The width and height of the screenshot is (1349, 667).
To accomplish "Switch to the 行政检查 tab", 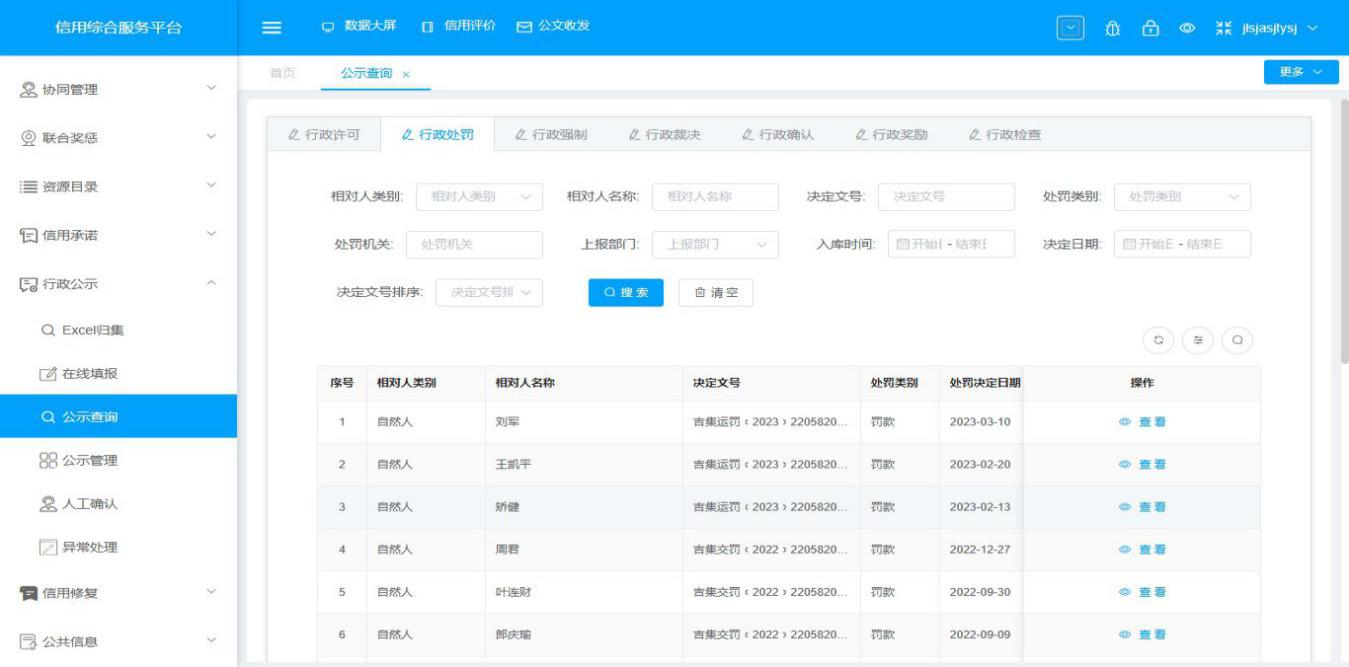I will point(1005,135).
